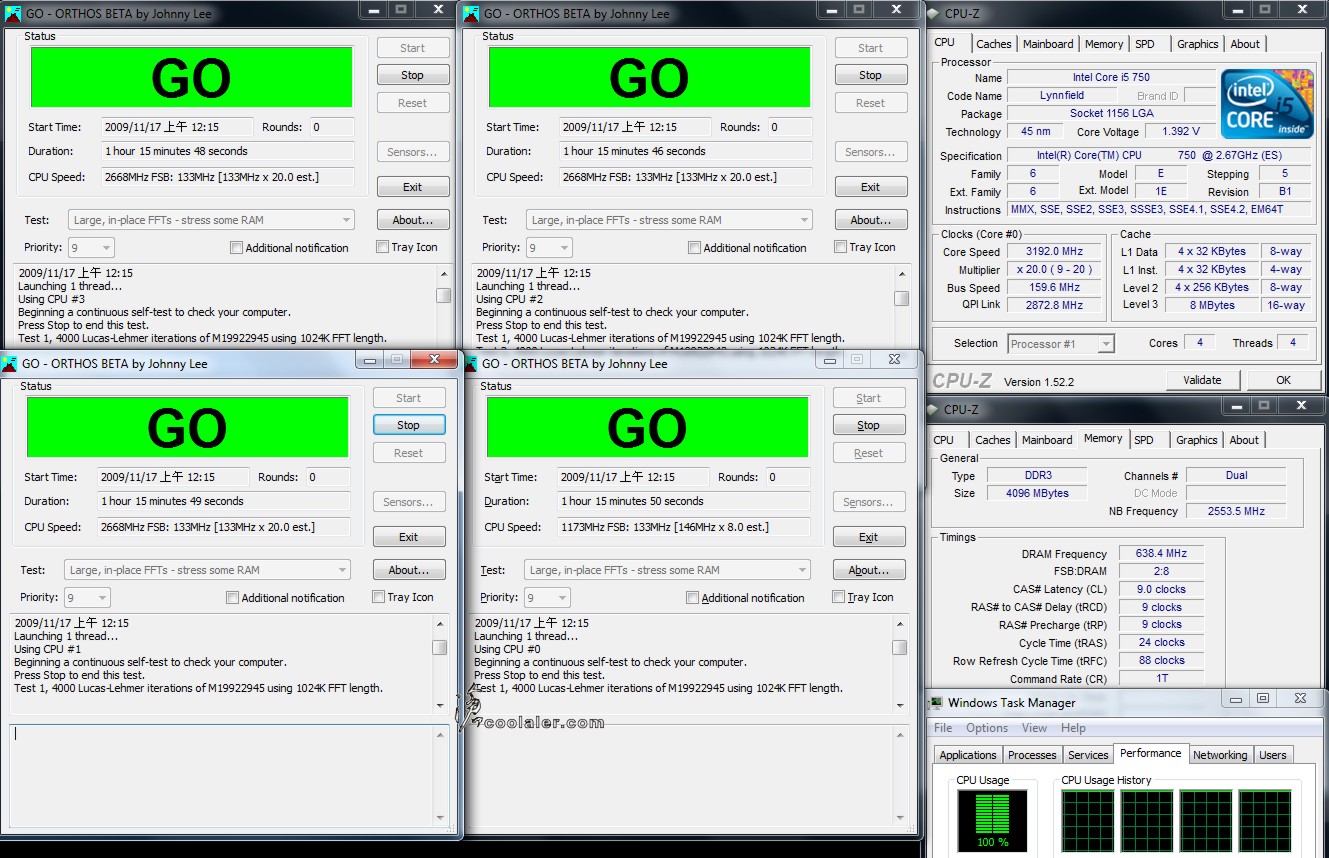Click the DRAM Frequency value 638.4 MHz

click(x=1161, y=554)
